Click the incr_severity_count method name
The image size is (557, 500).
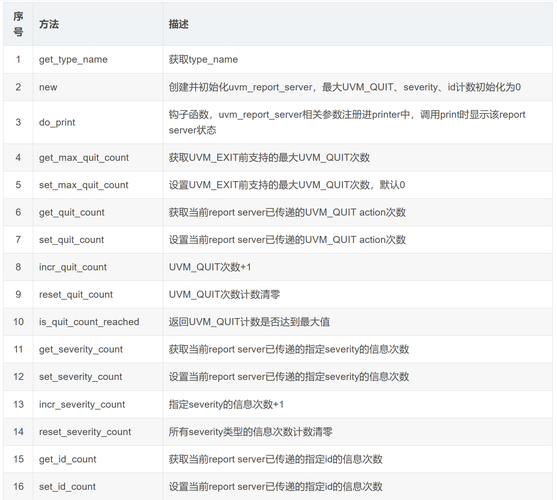pyautogui.click(x=82, y=404)
